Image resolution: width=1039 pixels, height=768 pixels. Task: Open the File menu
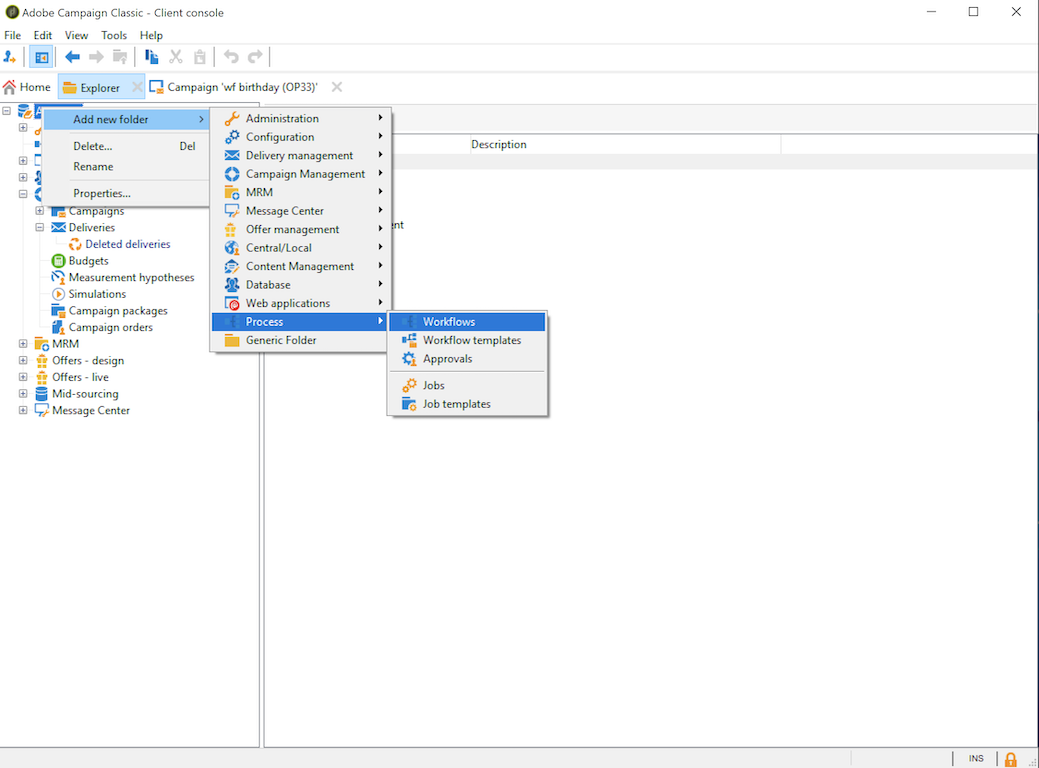[x=13, y=35]
